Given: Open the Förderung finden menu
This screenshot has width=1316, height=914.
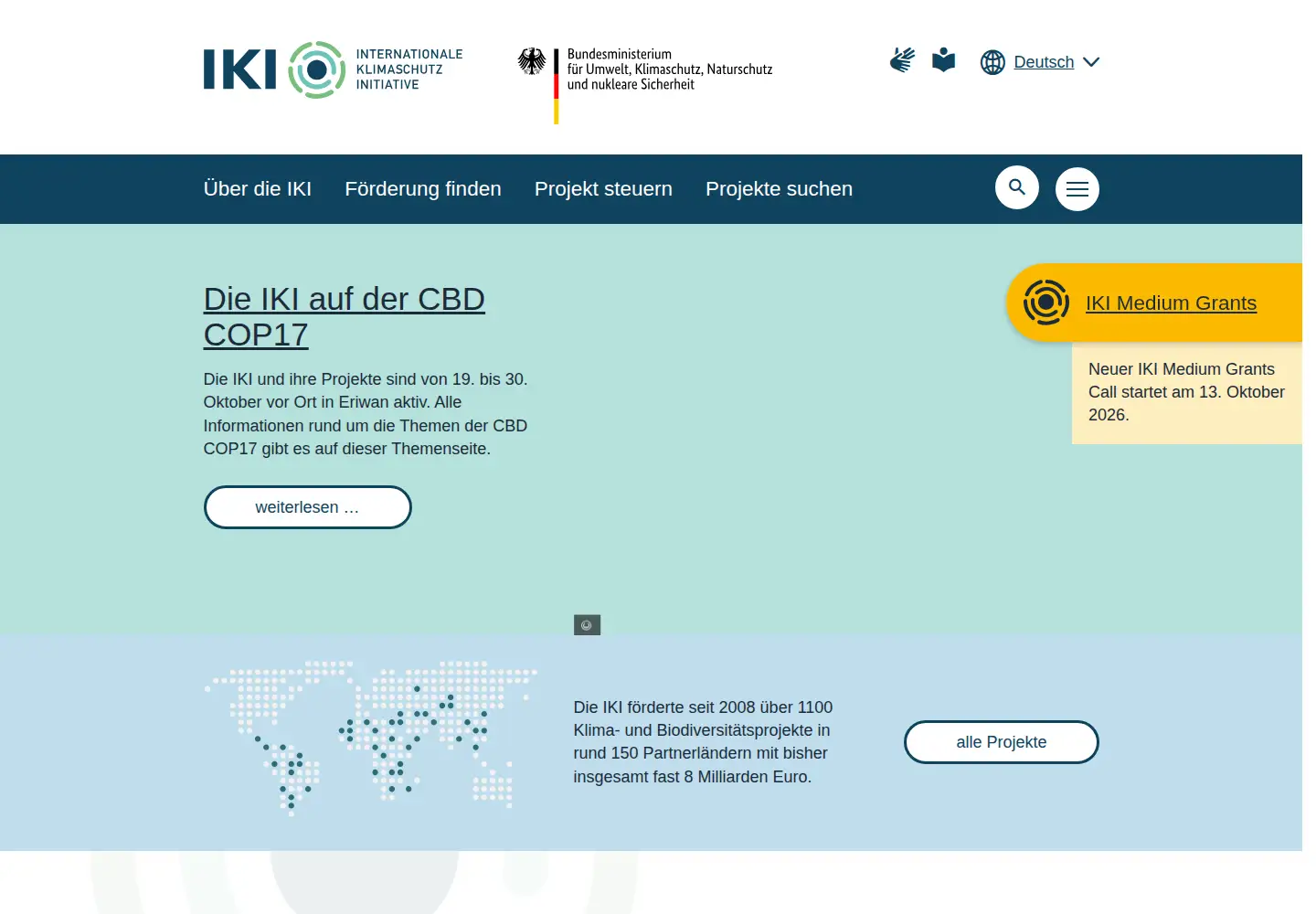Looking at the screenshot, I should (x=423, y=188).
